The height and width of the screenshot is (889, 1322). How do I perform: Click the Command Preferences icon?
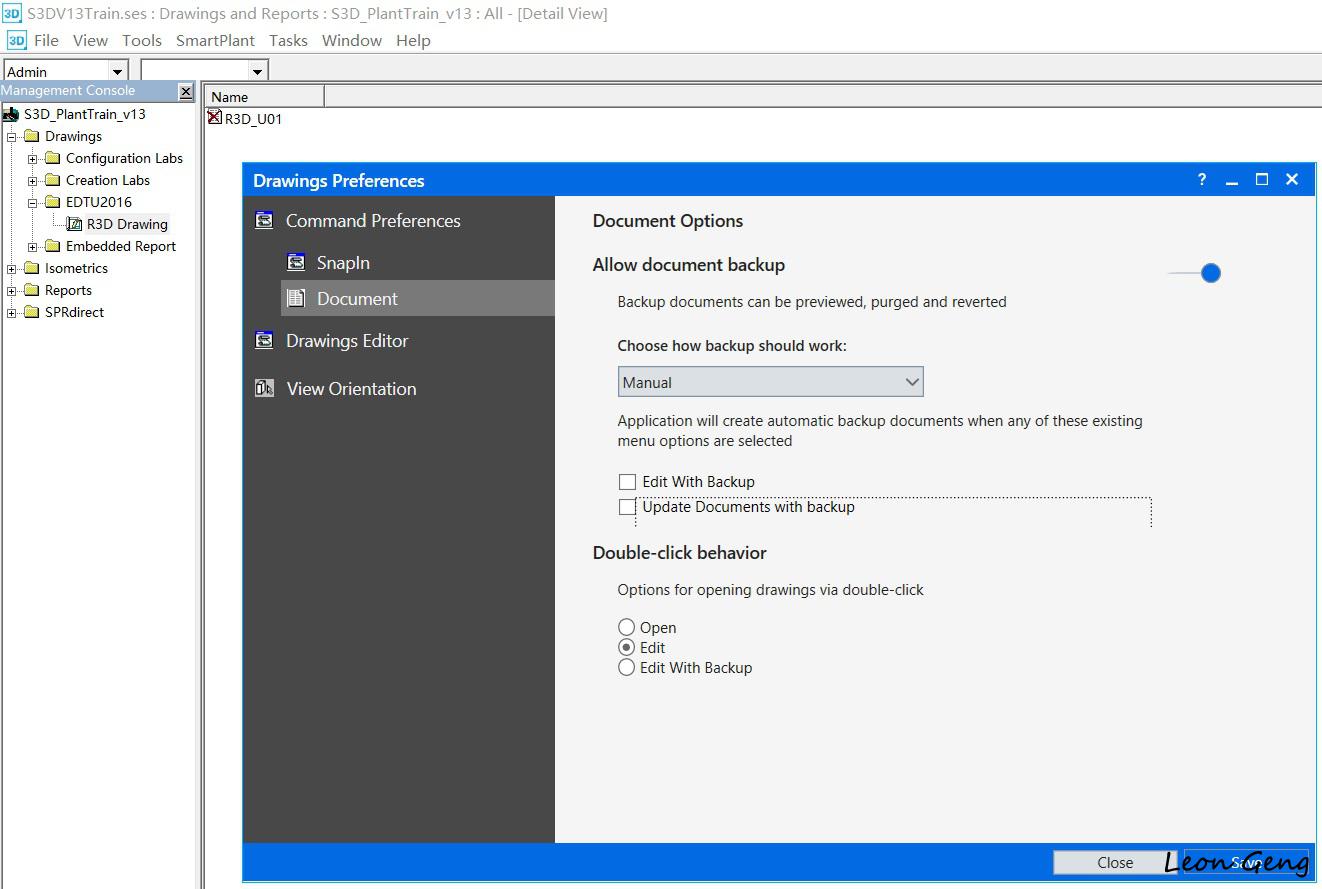pos(264,220)
